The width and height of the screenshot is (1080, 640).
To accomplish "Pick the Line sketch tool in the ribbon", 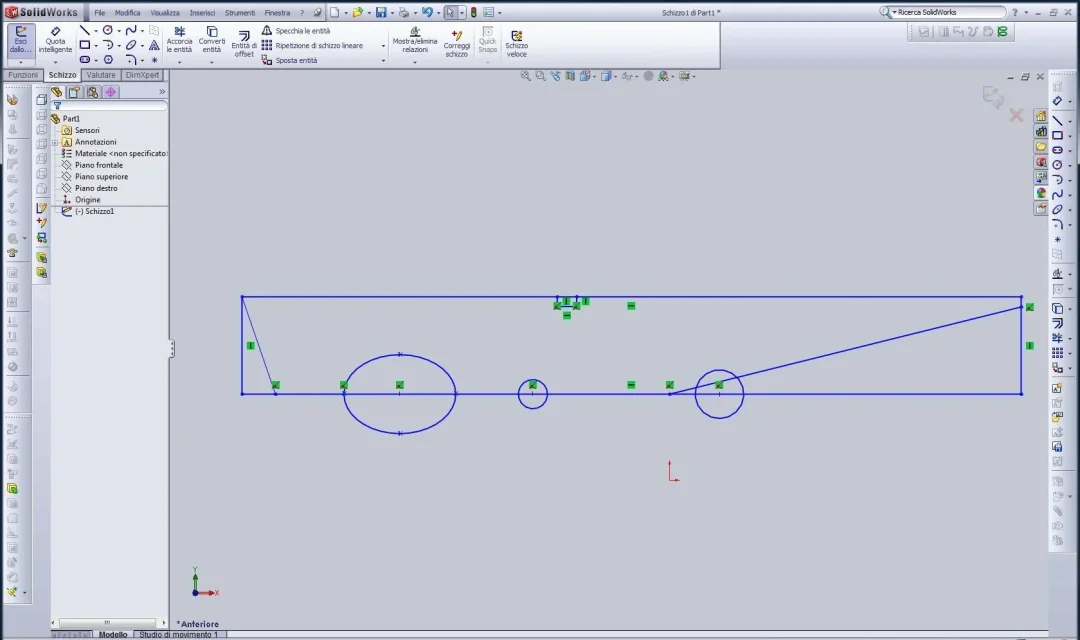I will point(85,30).
